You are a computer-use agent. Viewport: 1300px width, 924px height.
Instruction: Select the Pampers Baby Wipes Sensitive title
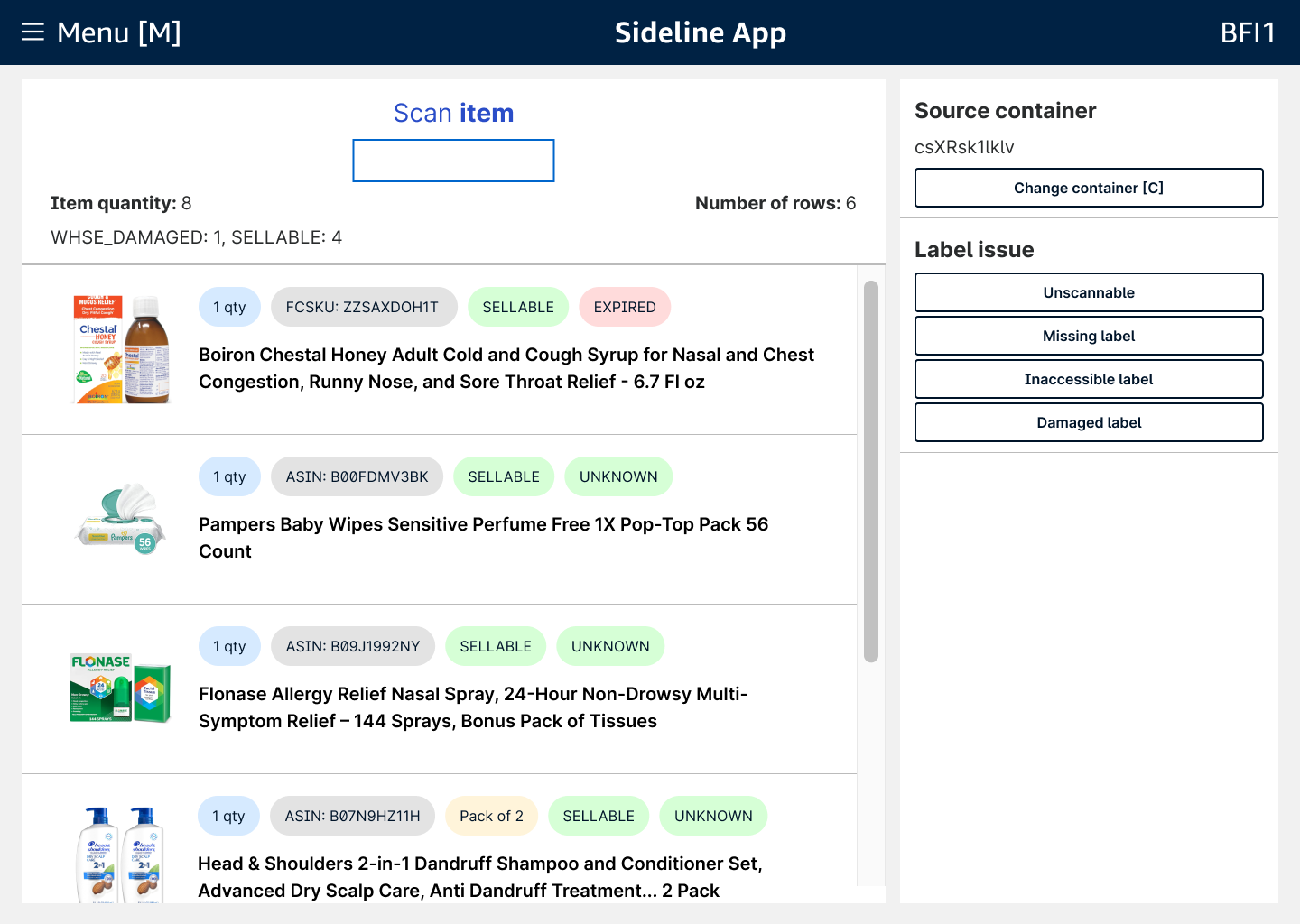pyautogui.click(x=484, y=538)
